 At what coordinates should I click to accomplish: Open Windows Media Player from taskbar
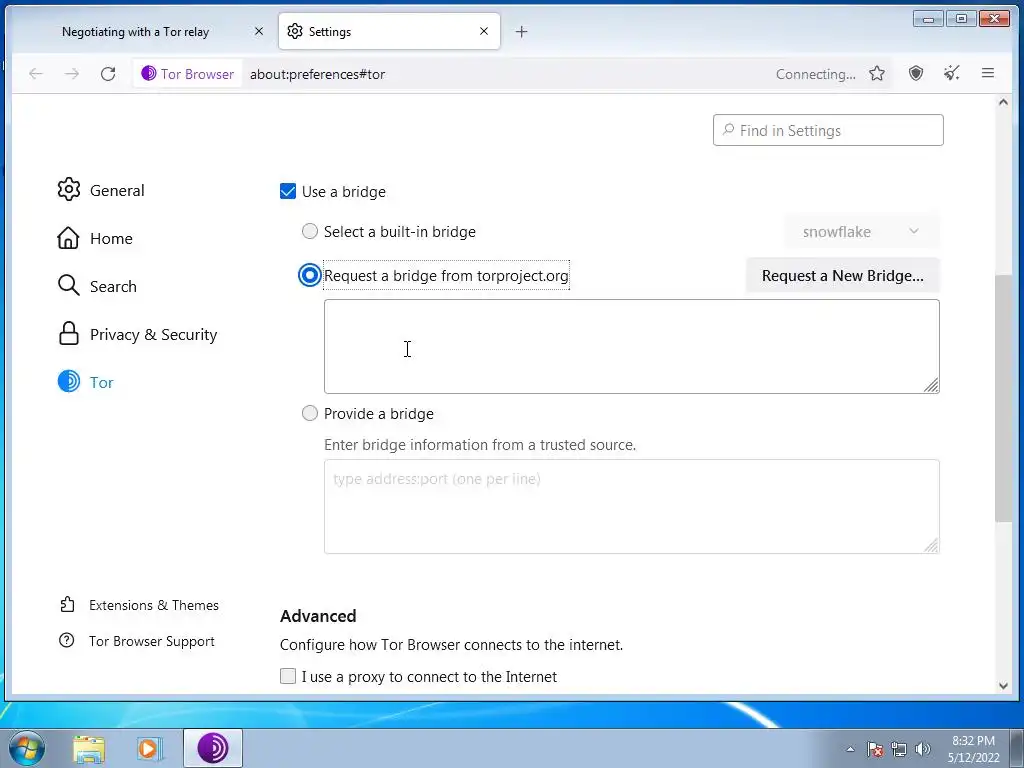(x=148, y=748)
